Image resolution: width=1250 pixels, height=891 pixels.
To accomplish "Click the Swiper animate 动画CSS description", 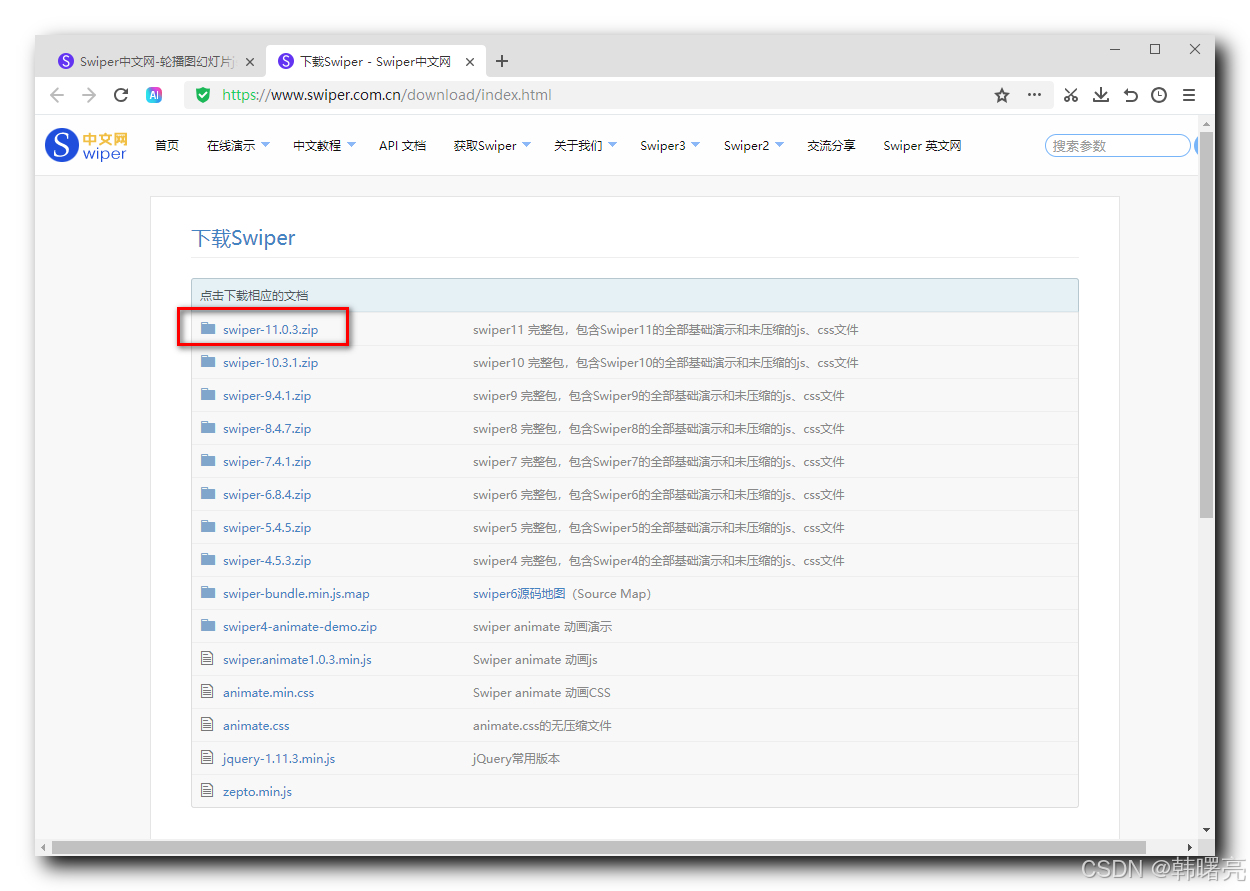I will pos(541,692).
